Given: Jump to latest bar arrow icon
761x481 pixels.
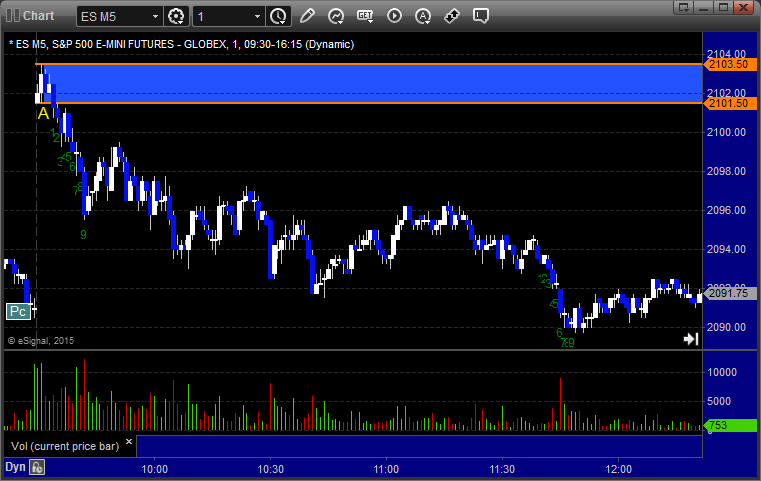Looking at the screenshot, I should coord(691,339).
